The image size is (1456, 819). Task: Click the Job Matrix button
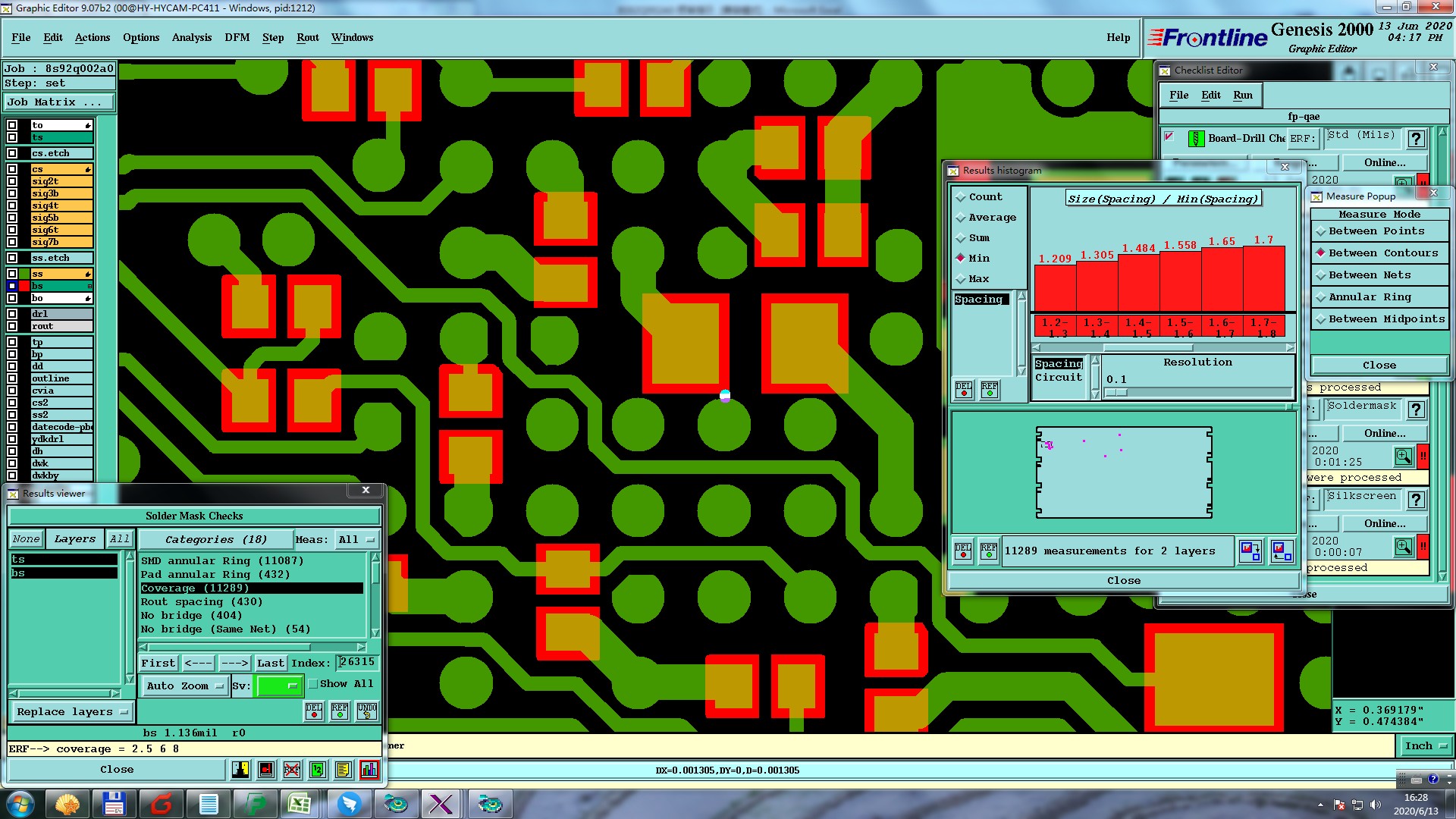point(59,102)
